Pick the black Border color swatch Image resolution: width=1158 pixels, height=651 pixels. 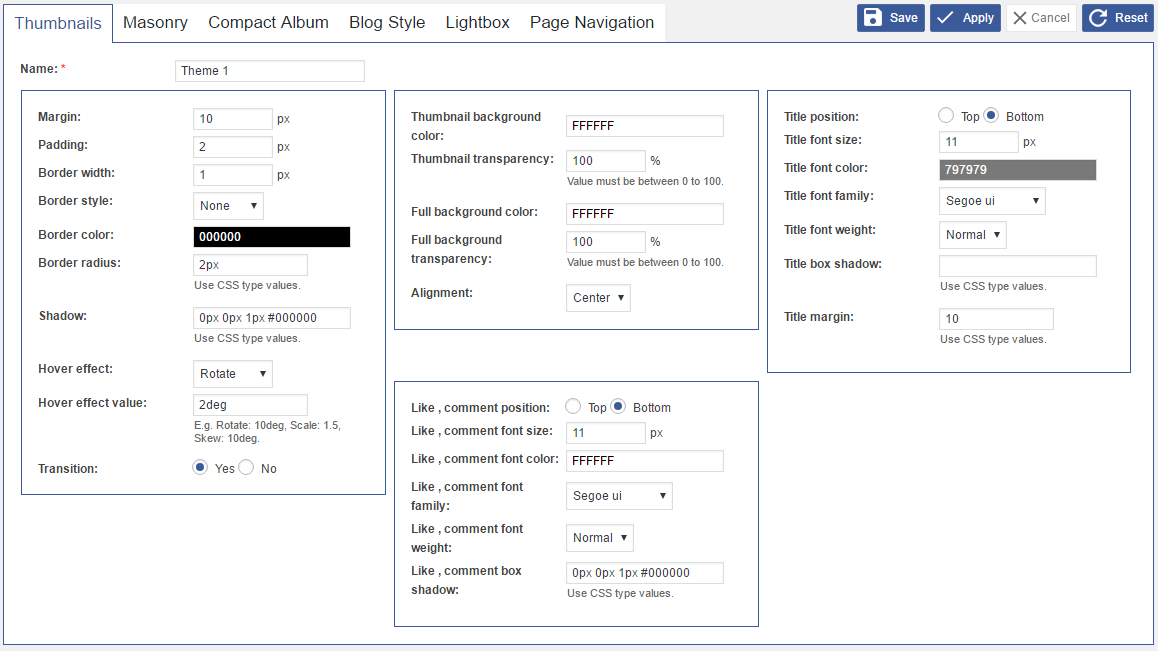271,237
